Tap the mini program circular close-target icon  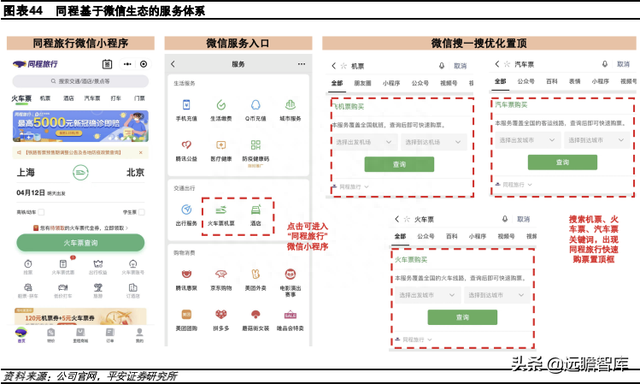[143, 64]
